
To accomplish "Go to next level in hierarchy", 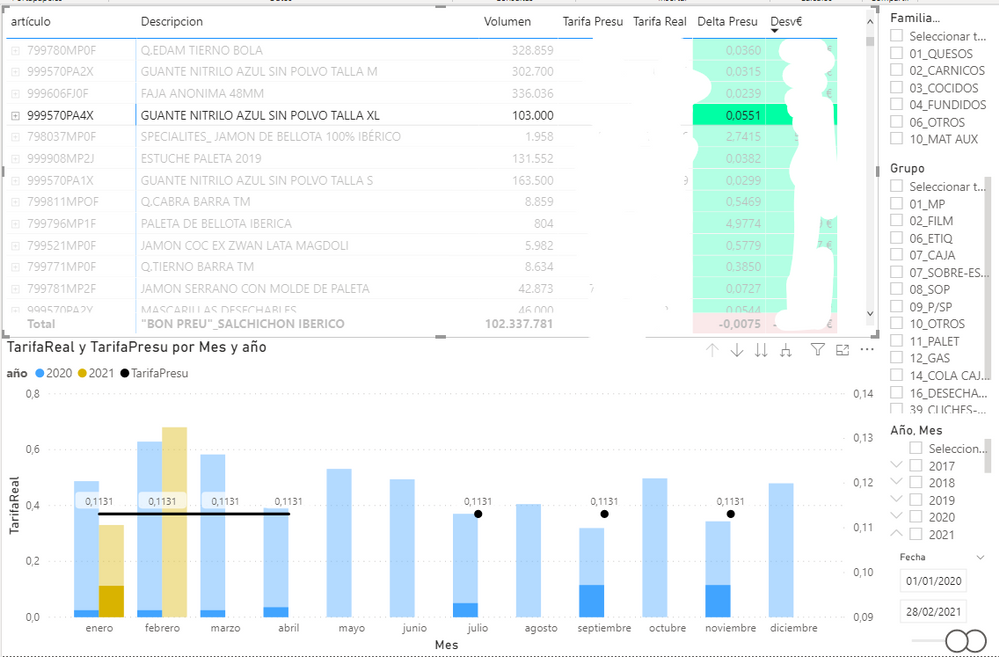I will pos(761,350).
